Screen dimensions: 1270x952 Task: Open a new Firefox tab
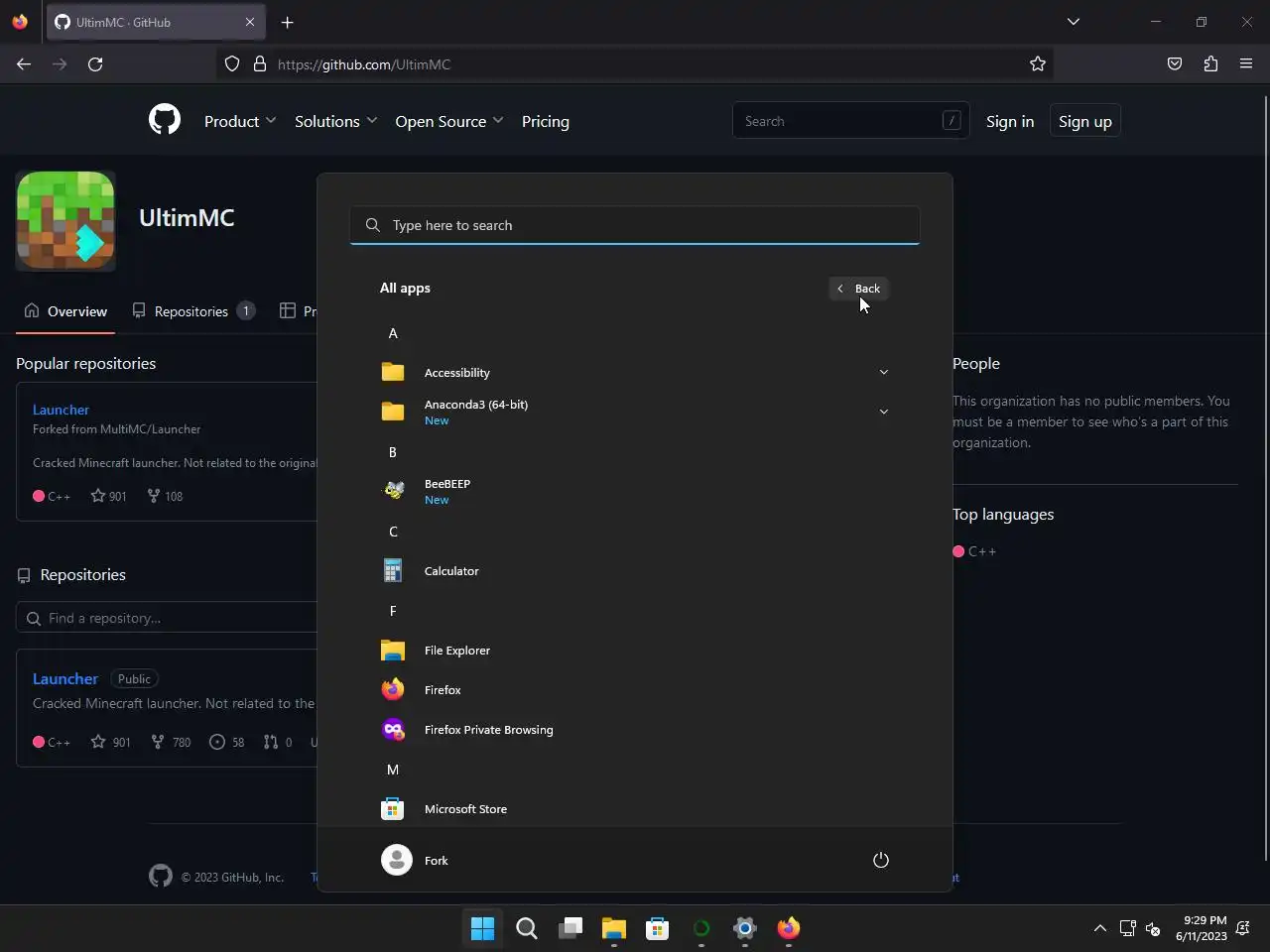click(x=287, y=22)
